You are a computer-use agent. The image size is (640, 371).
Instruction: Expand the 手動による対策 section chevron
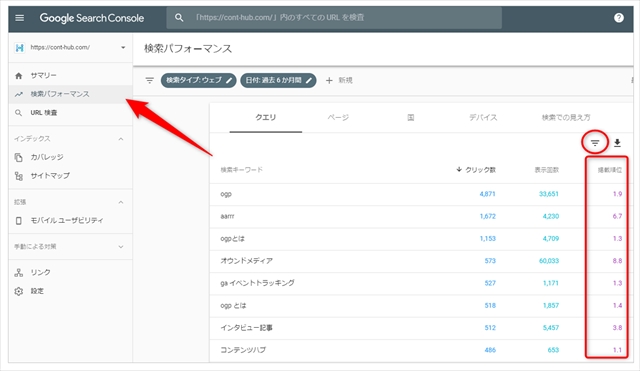coord(121,247)
